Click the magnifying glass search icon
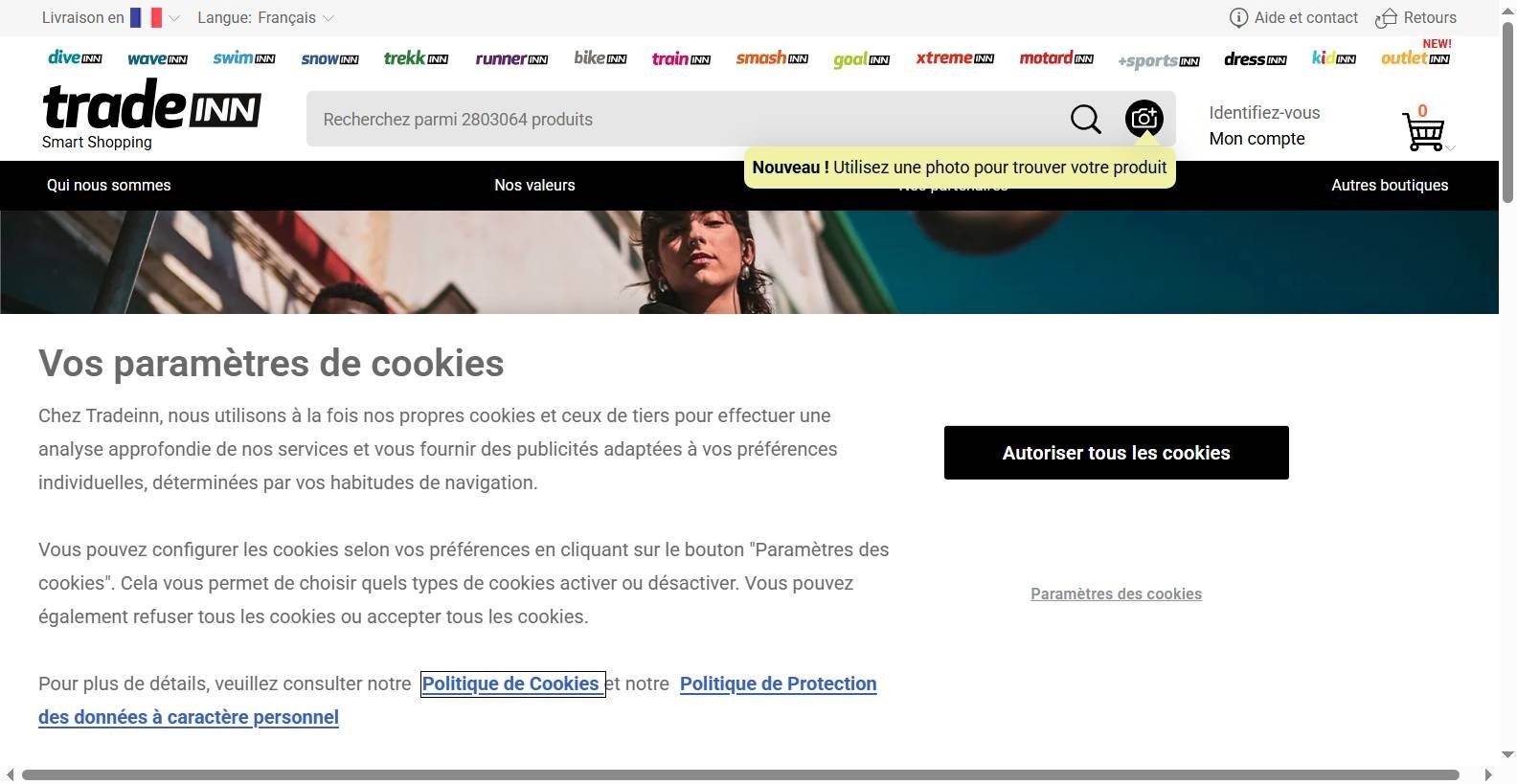The height and width of the screenshot is (784, 1517). pos(1085,120)
